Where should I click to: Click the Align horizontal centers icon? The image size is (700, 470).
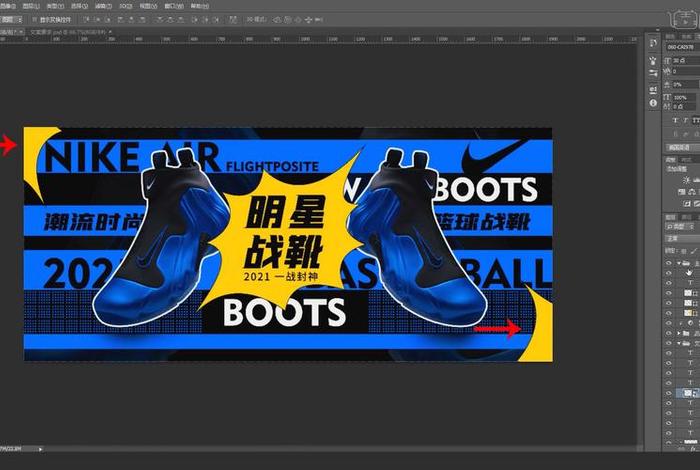pos(131,20)
